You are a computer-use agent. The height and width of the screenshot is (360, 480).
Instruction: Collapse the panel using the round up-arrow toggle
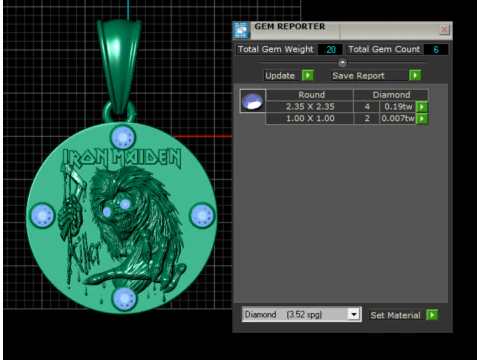point(342,62)
